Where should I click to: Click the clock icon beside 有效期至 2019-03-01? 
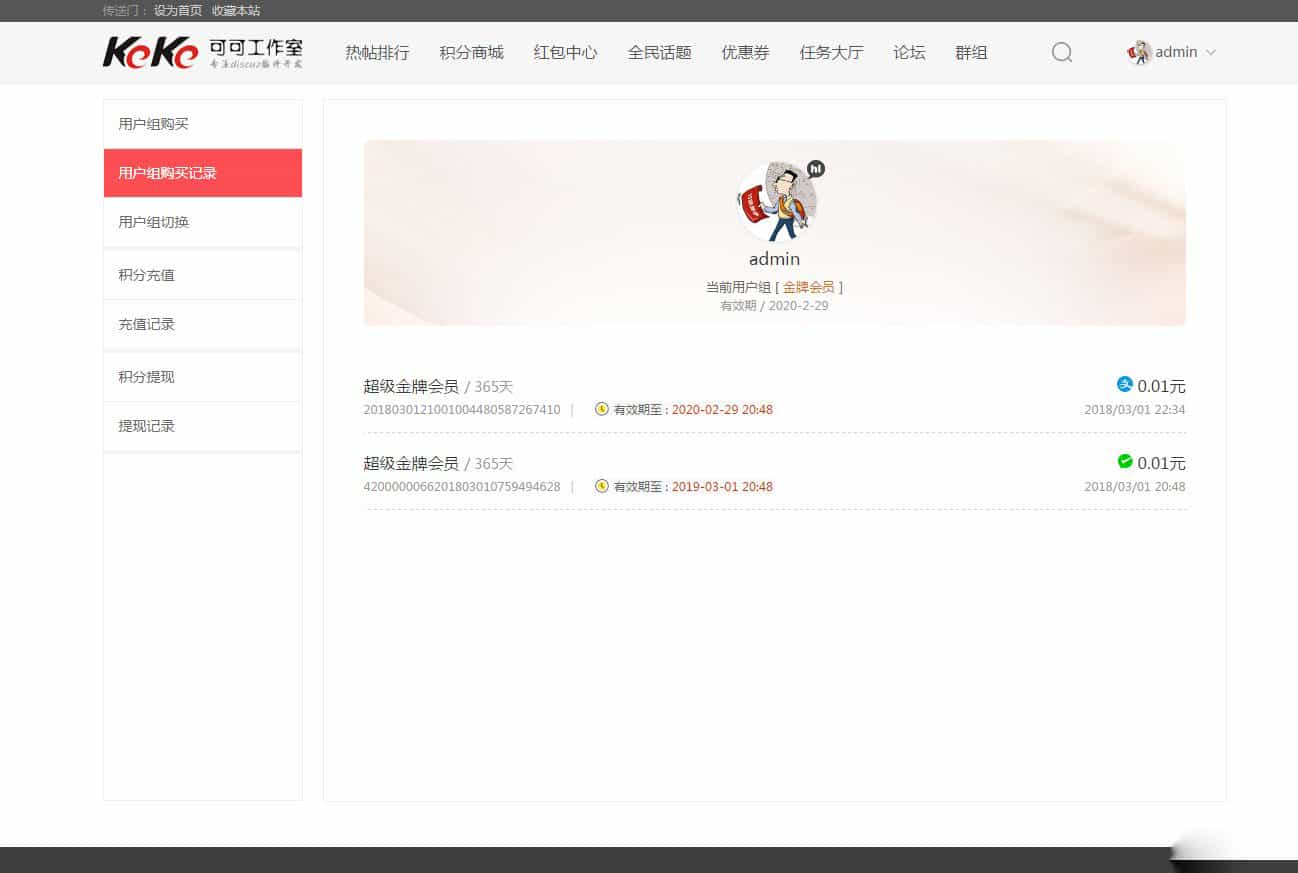[x=602, y=486]
